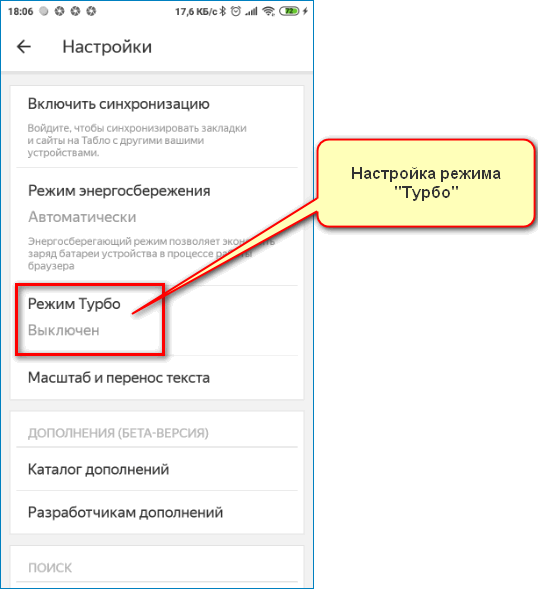Tap the 18:06 clock in status bar
This screenshot has width=538, height=589.
[20, 12]
